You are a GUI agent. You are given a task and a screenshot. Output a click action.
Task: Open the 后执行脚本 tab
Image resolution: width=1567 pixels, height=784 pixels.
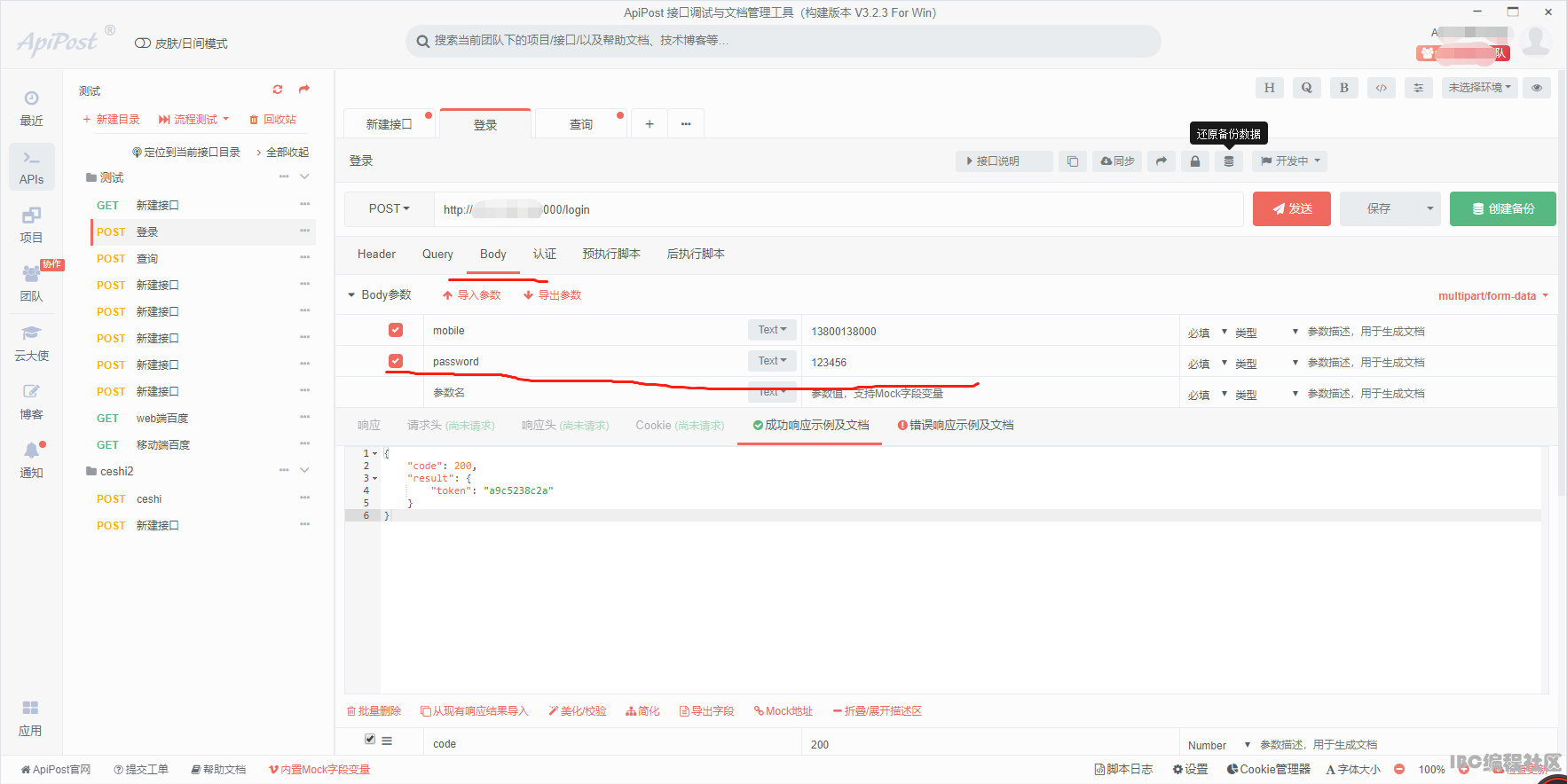696,255
